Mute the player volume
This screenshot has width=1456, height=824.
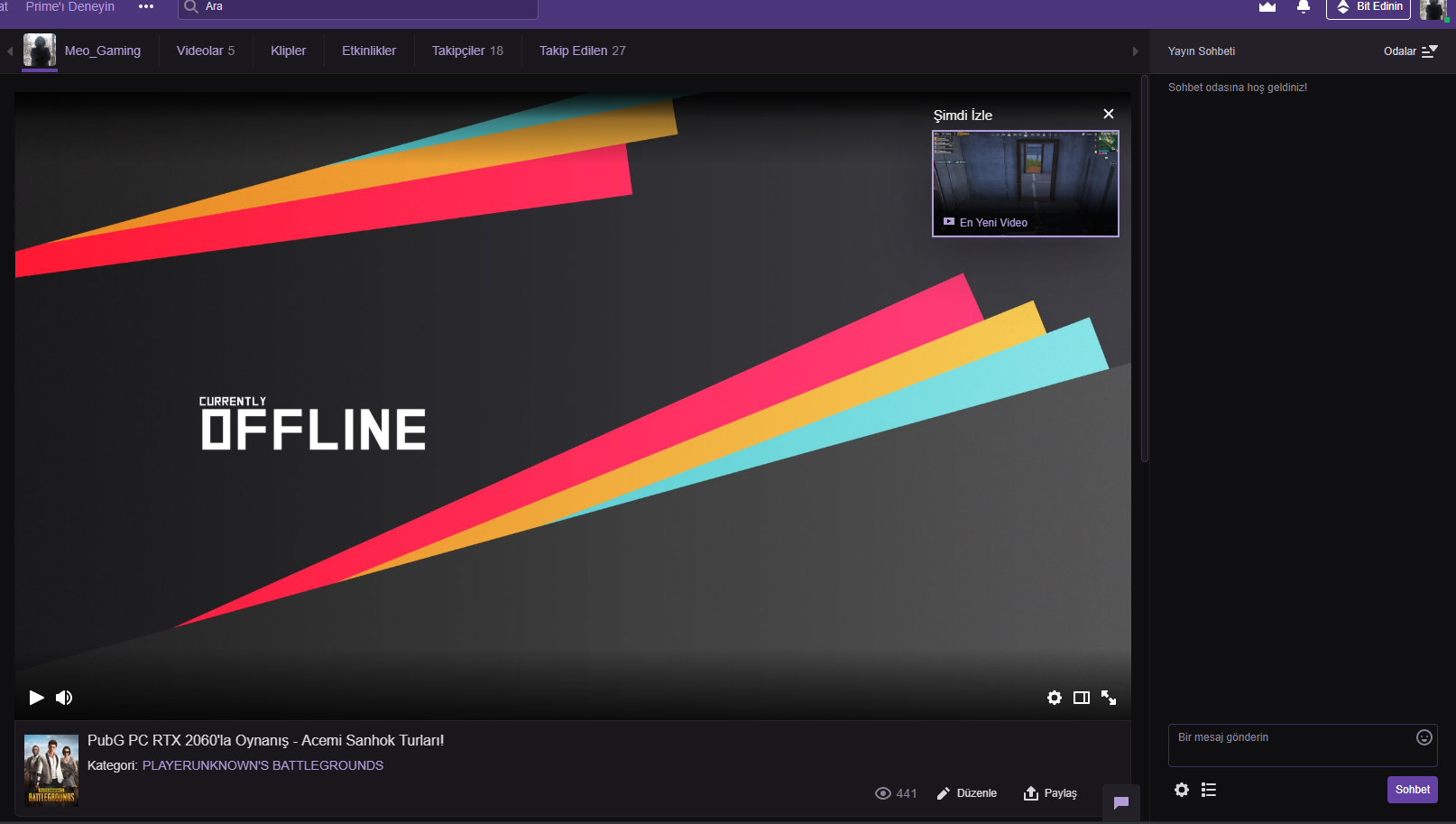point(64,698)
